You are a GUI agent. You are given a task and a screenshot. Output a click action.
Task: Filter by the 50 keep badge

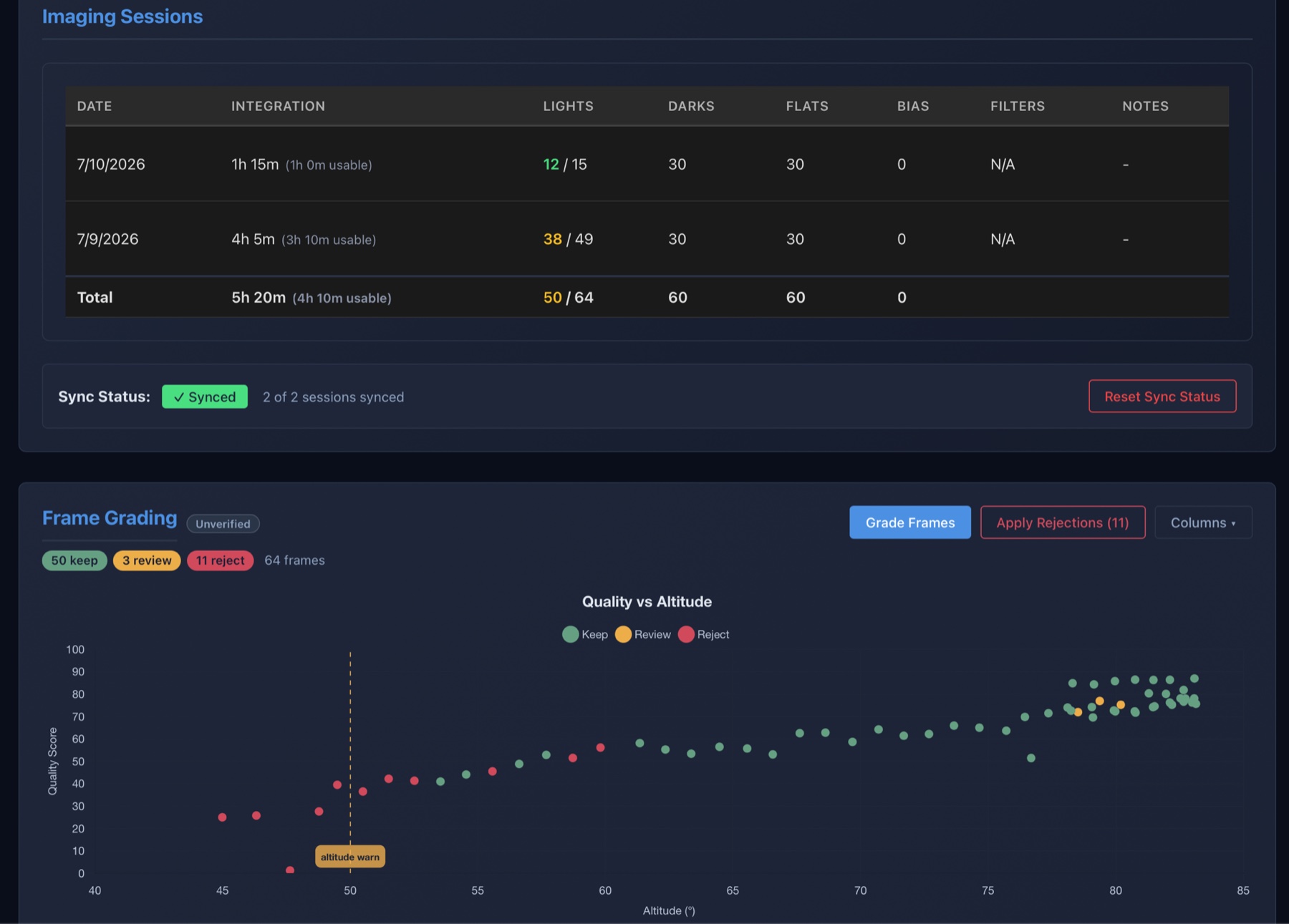click(x=74, y=560)
